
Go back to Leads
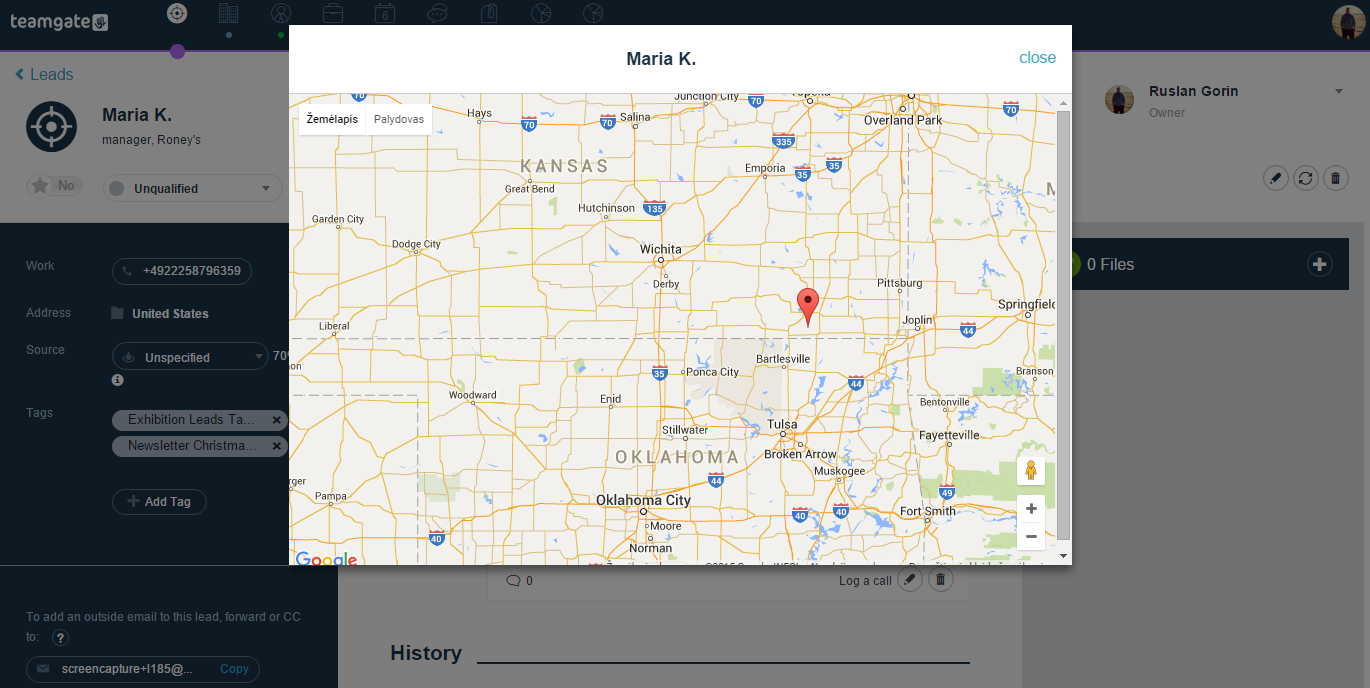point(44,74)
